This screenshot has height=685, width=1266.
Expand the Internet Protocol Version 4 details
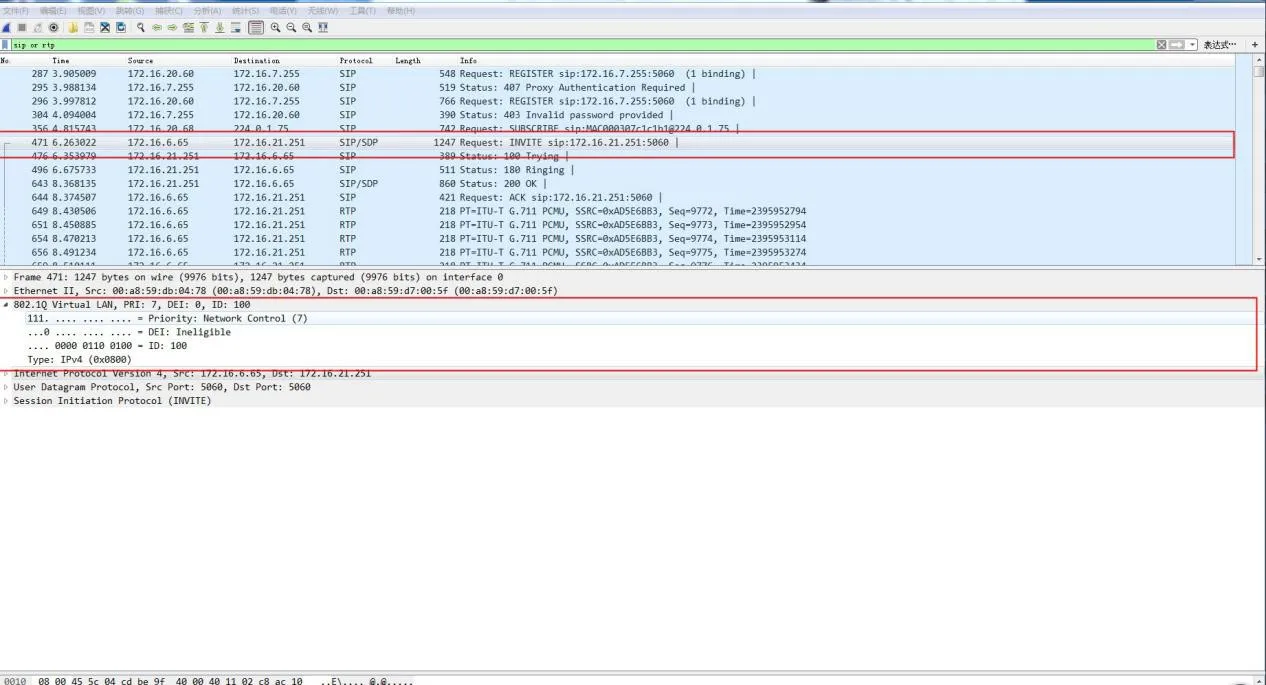point(6,373)
